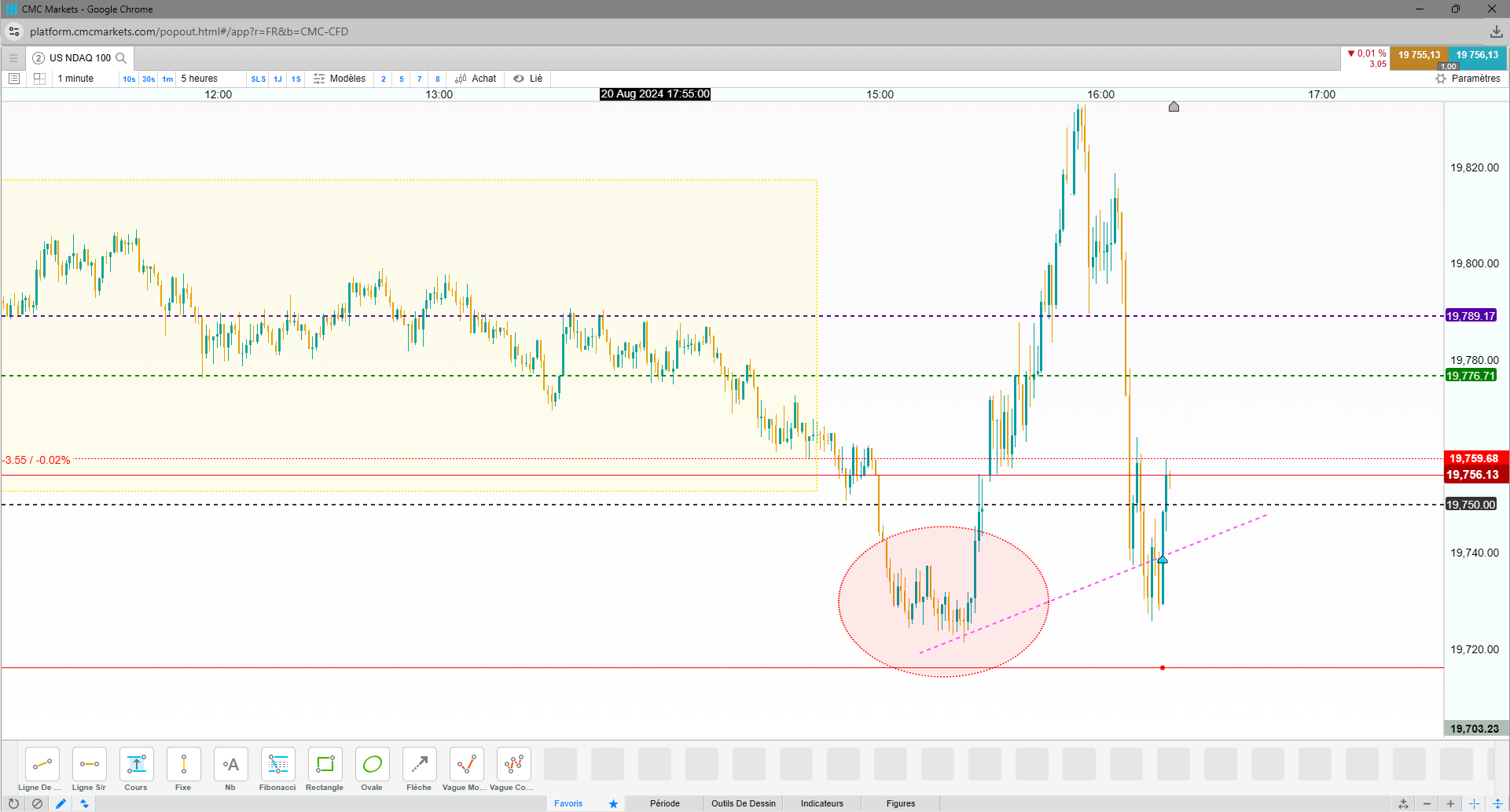Load chart template 7
The height and width of the screenshot is (812, 1510).
420,79
